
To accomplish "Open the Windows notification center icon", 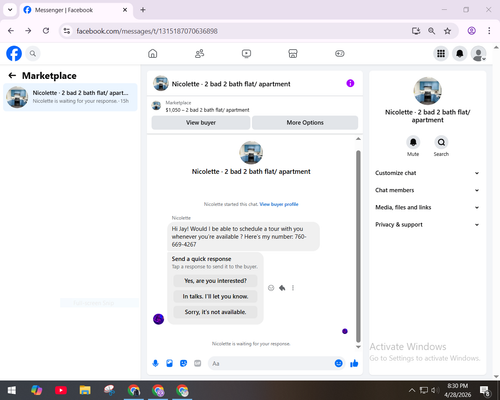I will (x=485, y=390).
